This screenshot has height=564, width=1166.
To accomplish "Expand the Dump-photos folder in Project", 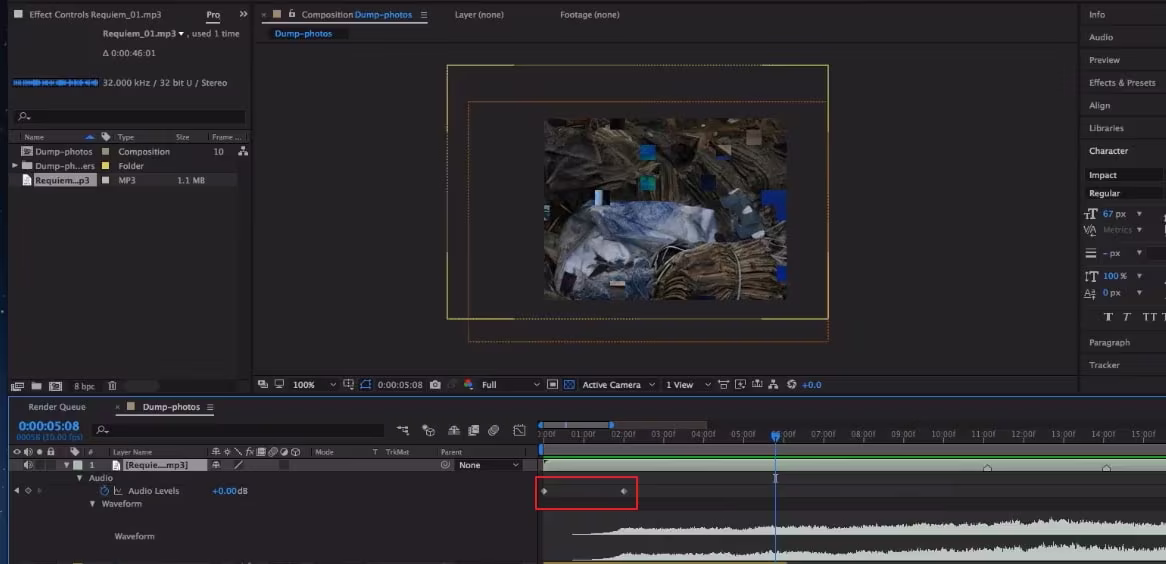I will [x=15, y=166].
